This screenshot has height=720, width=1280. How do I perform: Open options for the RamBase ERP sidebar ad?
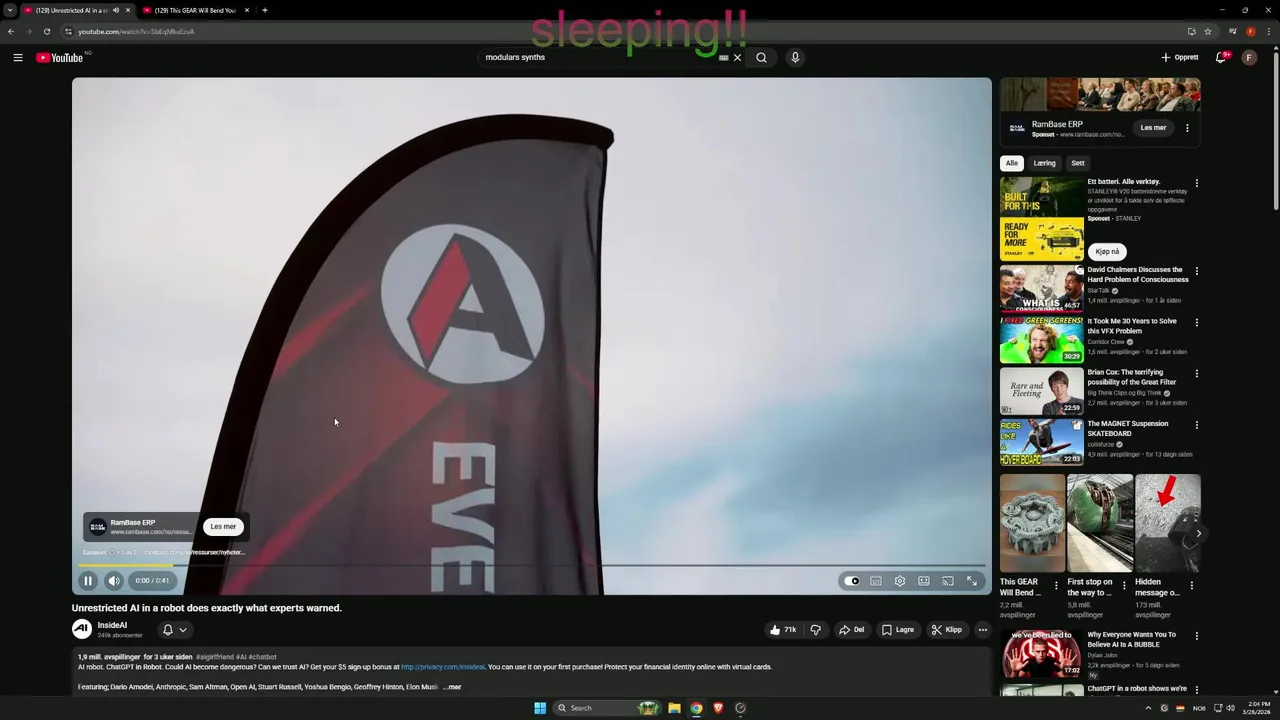[x=1187, y=128]
